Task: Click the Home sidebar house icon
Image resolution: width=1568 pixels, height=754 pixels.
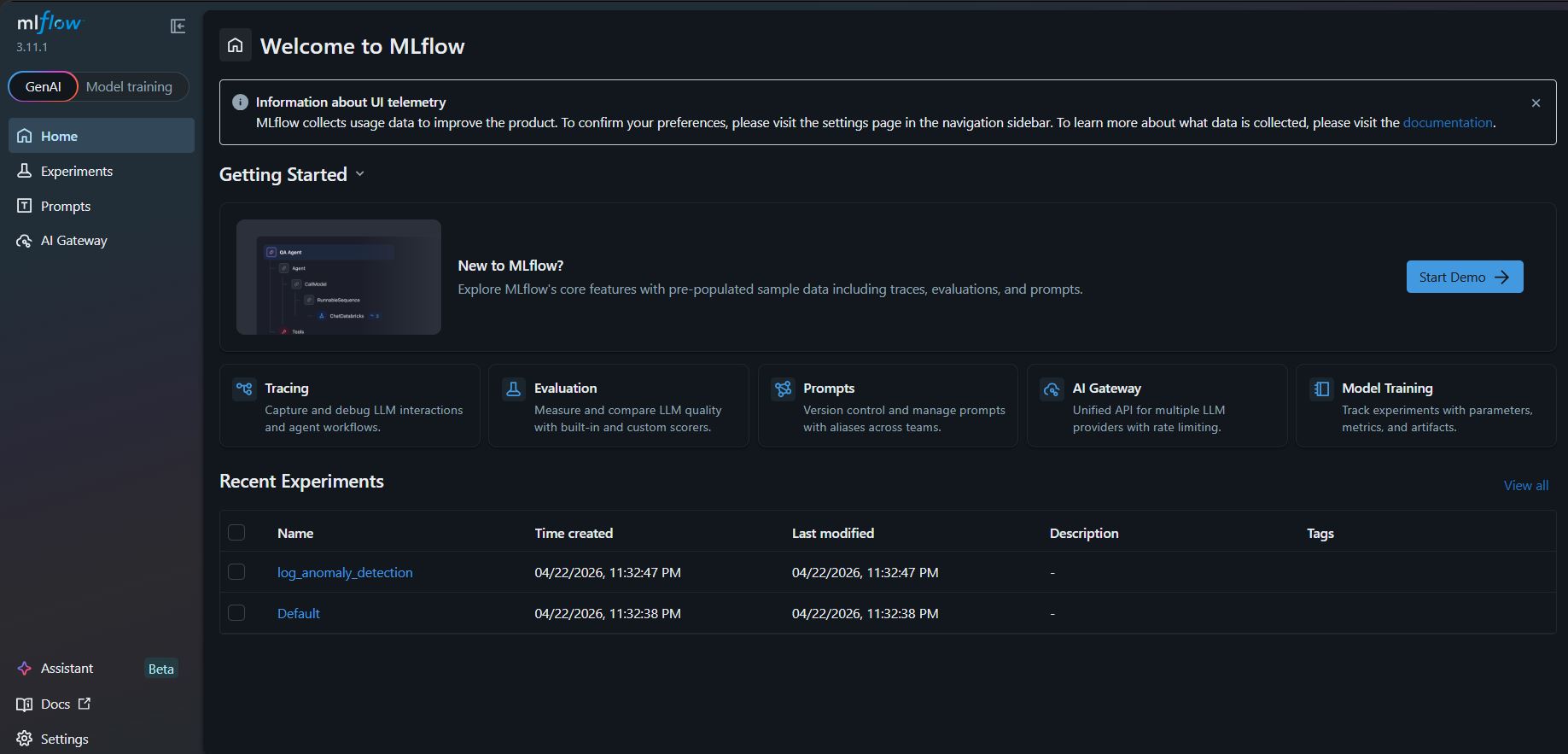Action: tap(25, 136)
